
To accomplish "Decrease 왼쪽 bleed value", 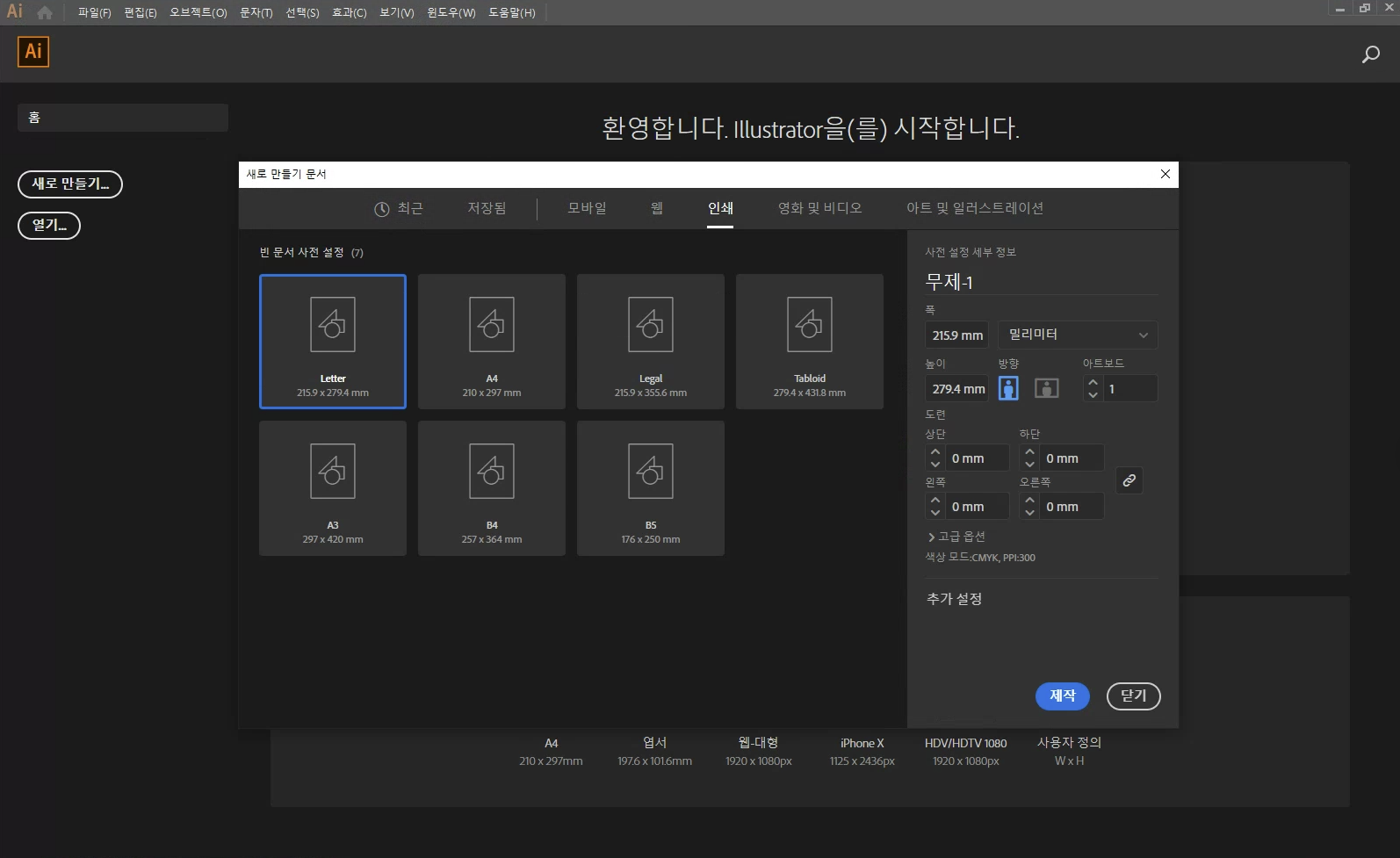I will pyautogui.click(x=935, y=513).
